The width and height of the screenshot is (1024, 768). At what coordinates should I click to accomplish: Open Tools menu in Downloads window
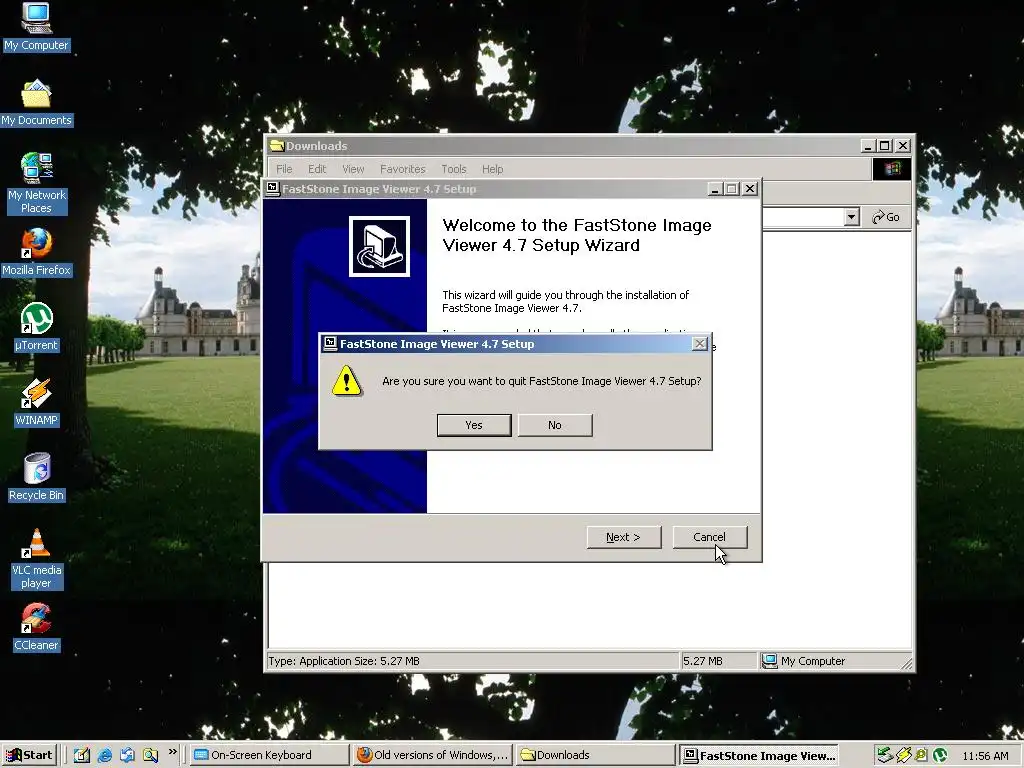click(x=454, y=169)
